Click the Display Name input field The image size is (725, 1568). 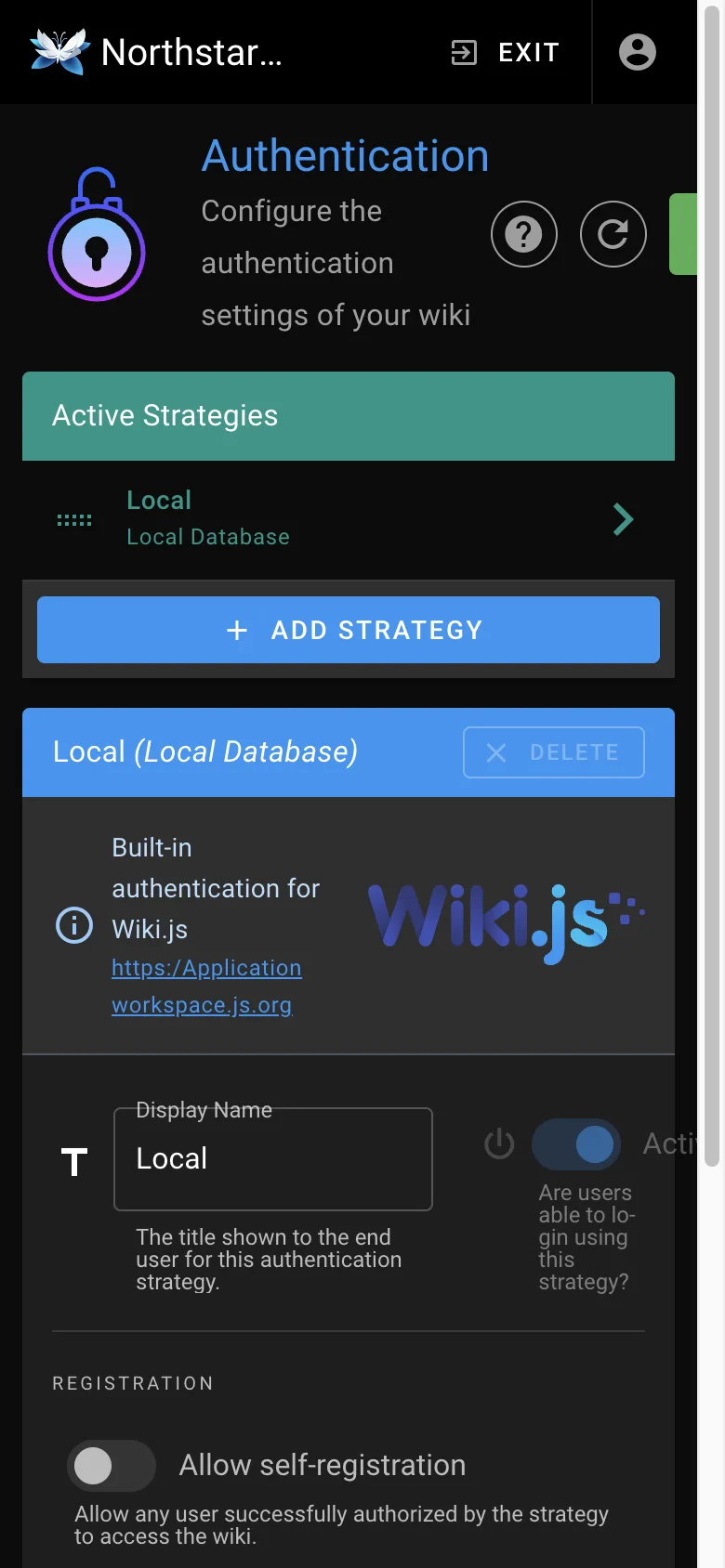(x=273, y=1159)
